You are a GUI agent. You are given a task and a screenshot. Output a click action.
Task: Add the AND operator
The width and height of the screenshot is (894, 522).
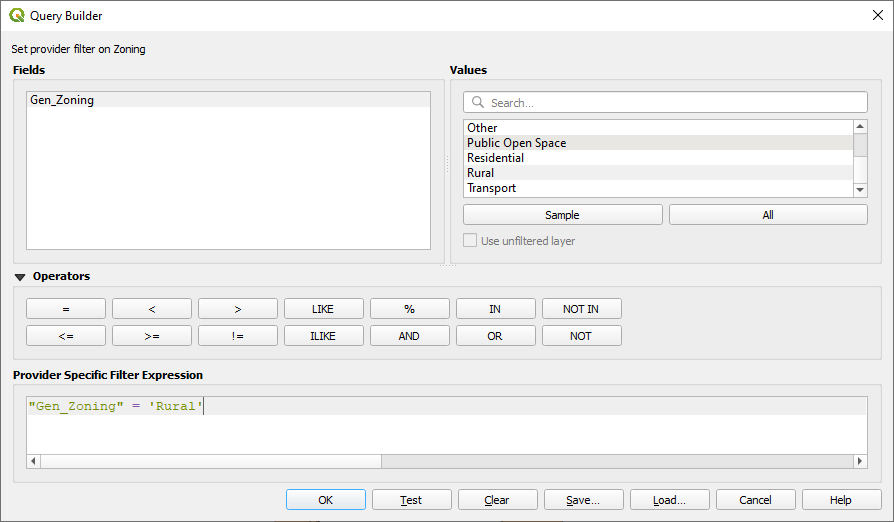click(409, 336)
